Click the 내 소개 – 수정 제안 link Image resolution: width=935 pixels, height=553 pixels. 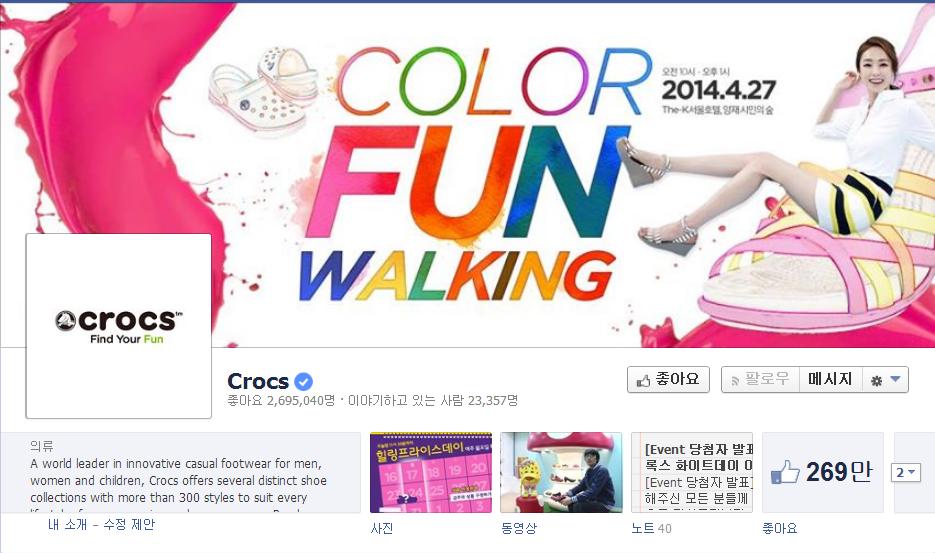(101, 525)
